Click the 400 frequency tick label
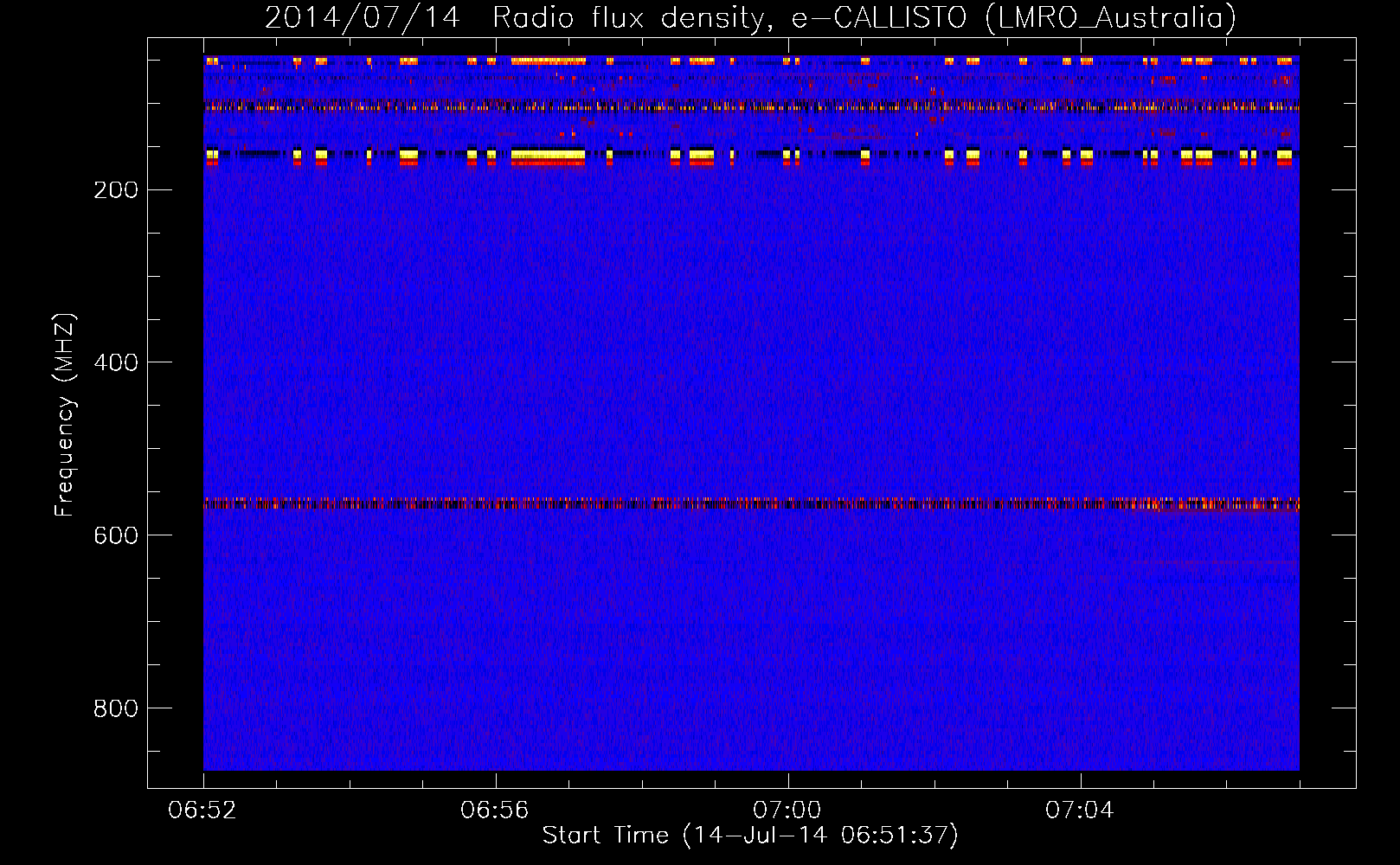The image size is (1400, 865). click(116, 362)
